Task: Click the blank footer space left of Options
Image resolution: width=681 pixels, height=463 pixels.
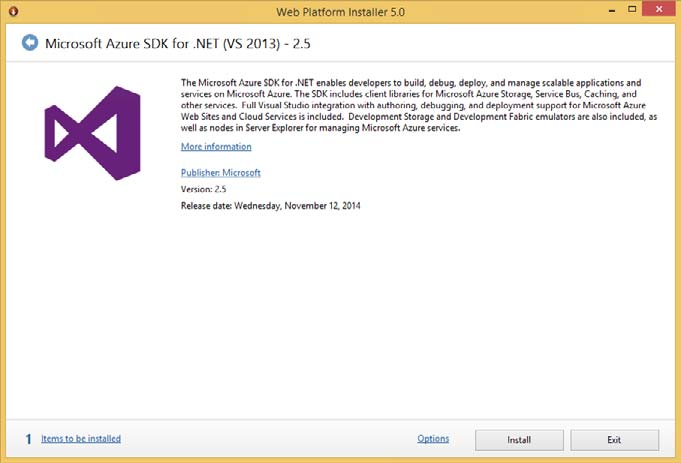Action: click(270, 438)
